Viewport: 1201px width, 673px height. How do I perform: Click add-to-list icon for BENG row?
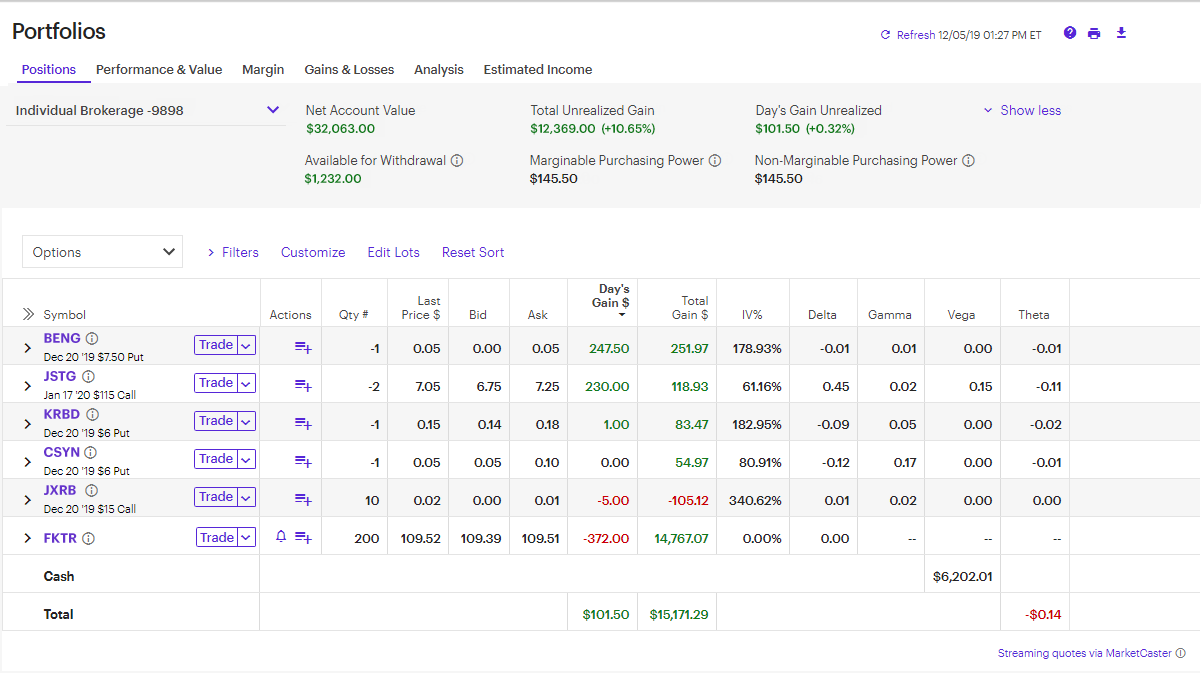303,347
